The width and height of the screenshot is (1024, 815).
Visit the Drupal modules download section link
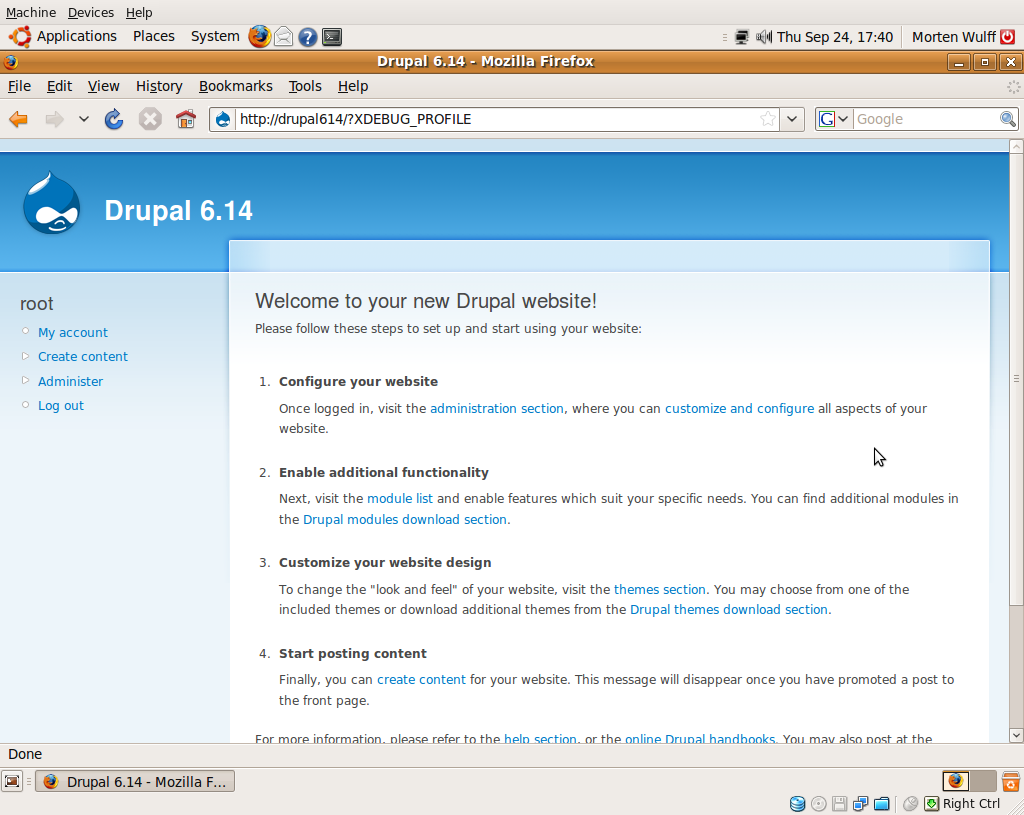coord(405,519)
